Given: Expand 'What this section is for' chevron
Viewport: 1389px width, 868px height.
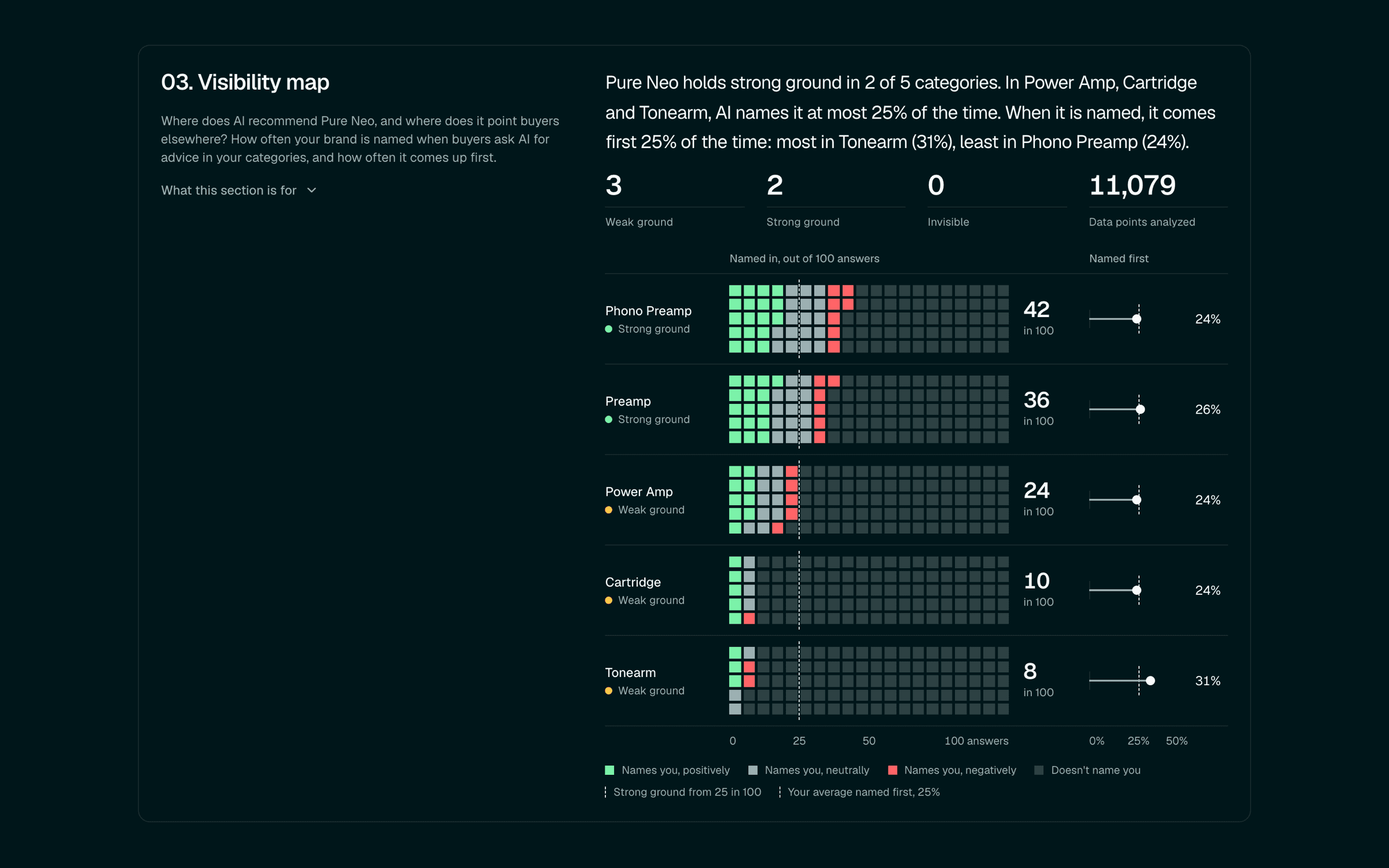Looking at the screenshot, I should 311,190.
